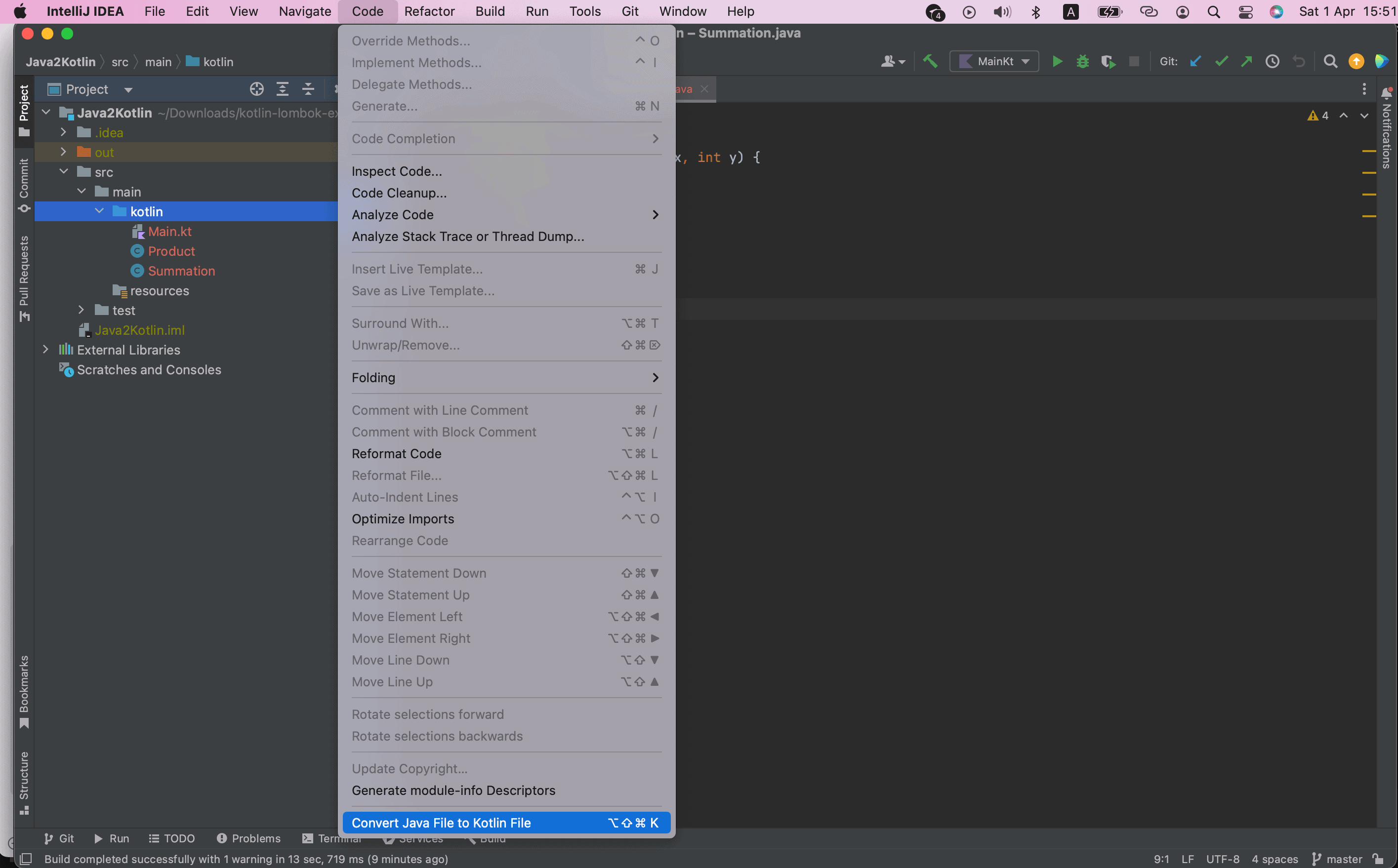Screen dimensions: 1398x868
Task: Open the Problems tool window
Action: [248, 838]
